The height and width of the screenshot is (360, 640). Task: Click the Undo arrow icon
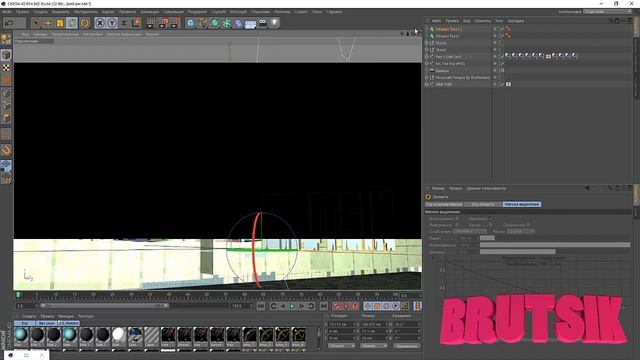9,23
